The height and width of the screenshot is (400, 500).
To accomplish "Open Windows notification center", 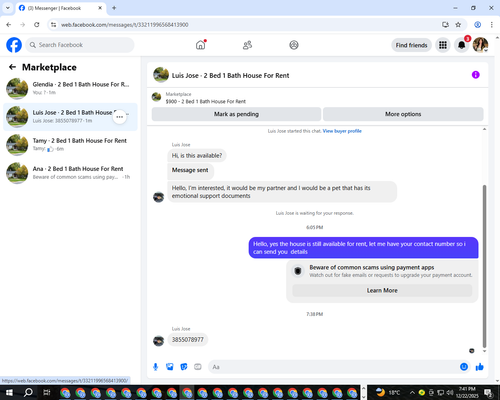I will (488, 392).
